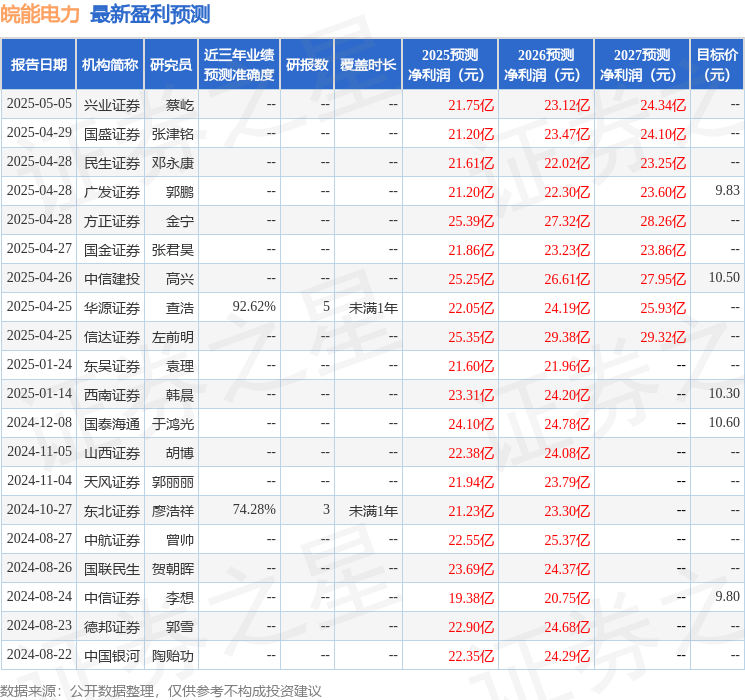
Task: Select the 中信证券 institution cell
Action: pos(112,598)
